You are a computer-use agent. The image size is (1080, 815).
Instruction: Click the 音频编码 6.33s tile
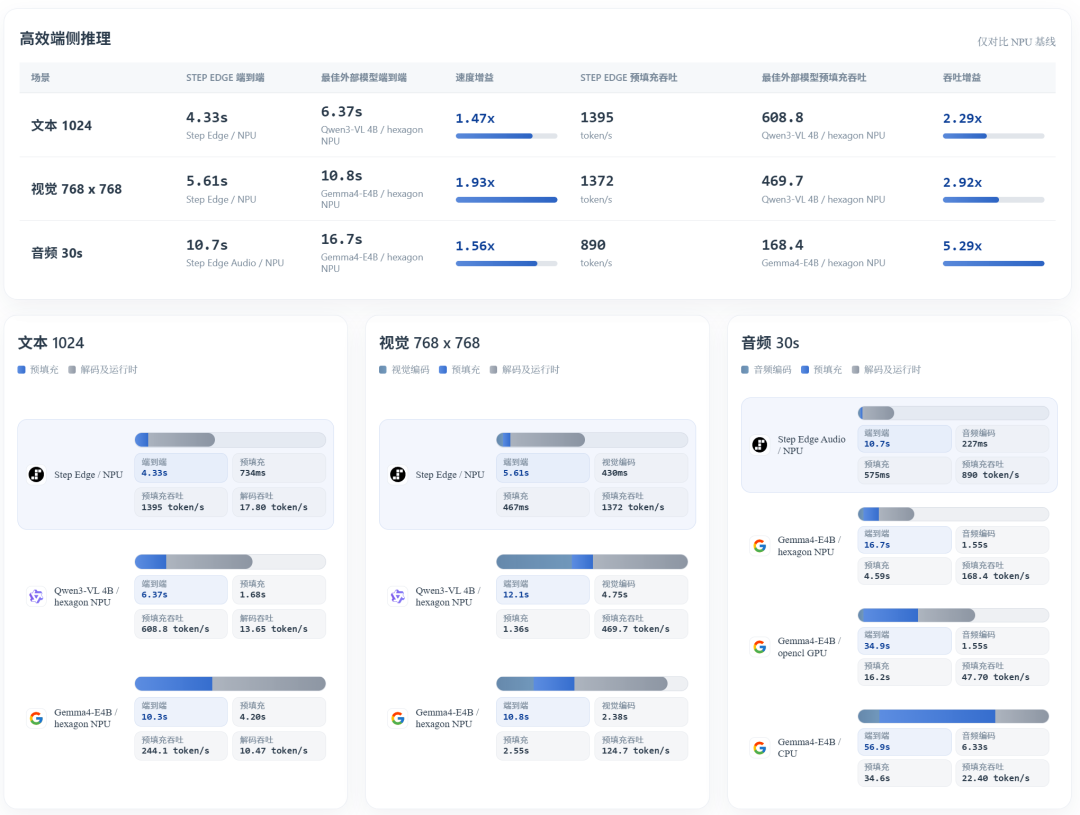point(1002,741)
